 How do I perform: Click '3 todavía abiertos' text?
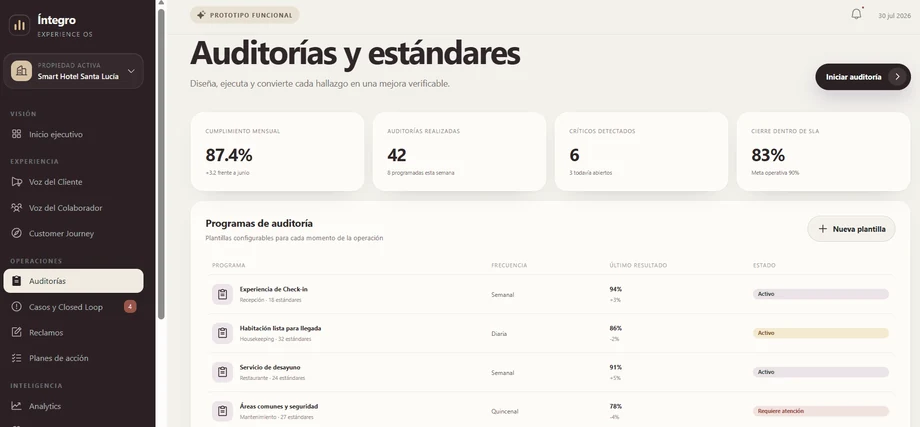[591, 173]
